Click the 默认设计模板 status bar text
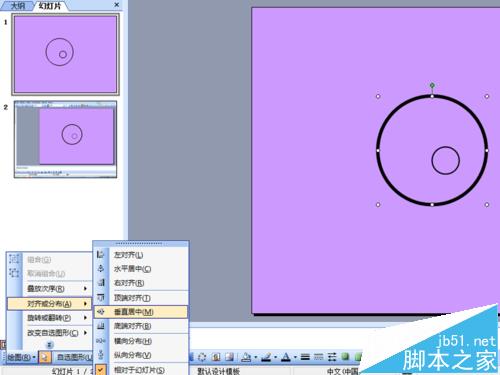The width and height of the screenshot is (500, 375). (218, 371)
